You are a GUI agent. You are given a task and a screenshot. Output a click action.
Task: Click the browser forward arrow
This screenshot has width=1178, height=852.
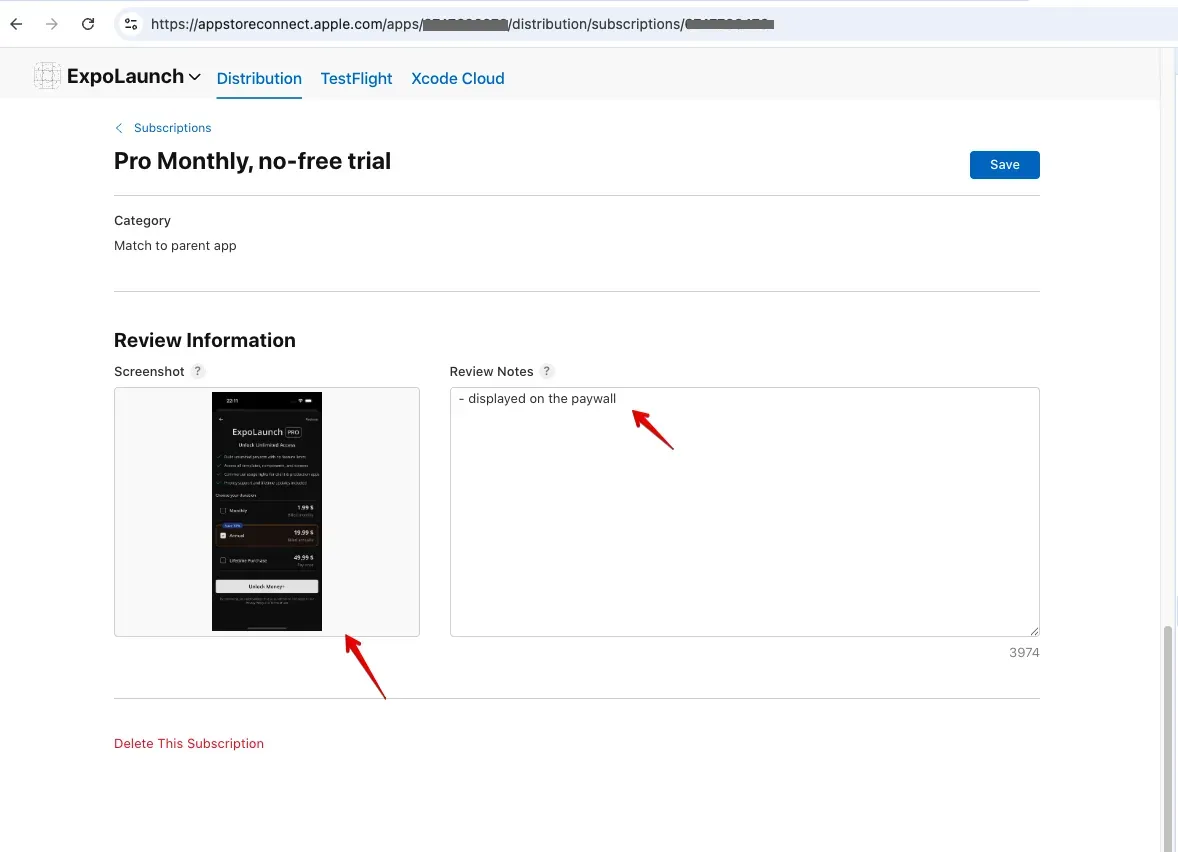pos(52,24)
